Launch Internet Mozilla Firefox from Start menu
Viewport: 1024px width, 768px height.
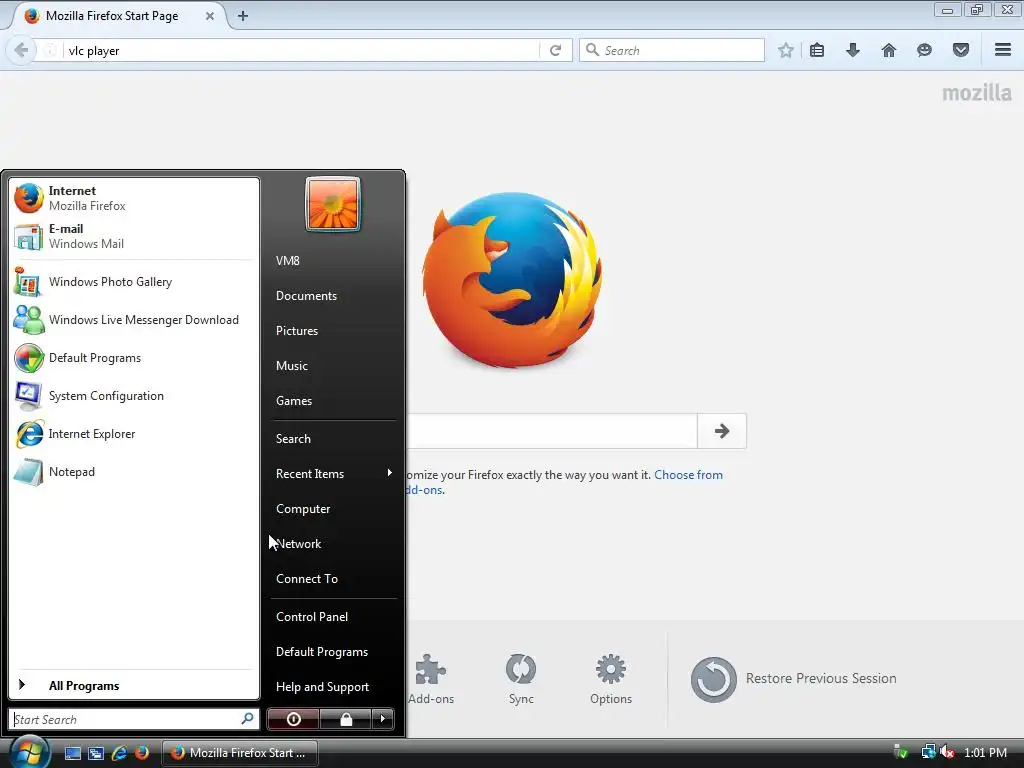134,198
